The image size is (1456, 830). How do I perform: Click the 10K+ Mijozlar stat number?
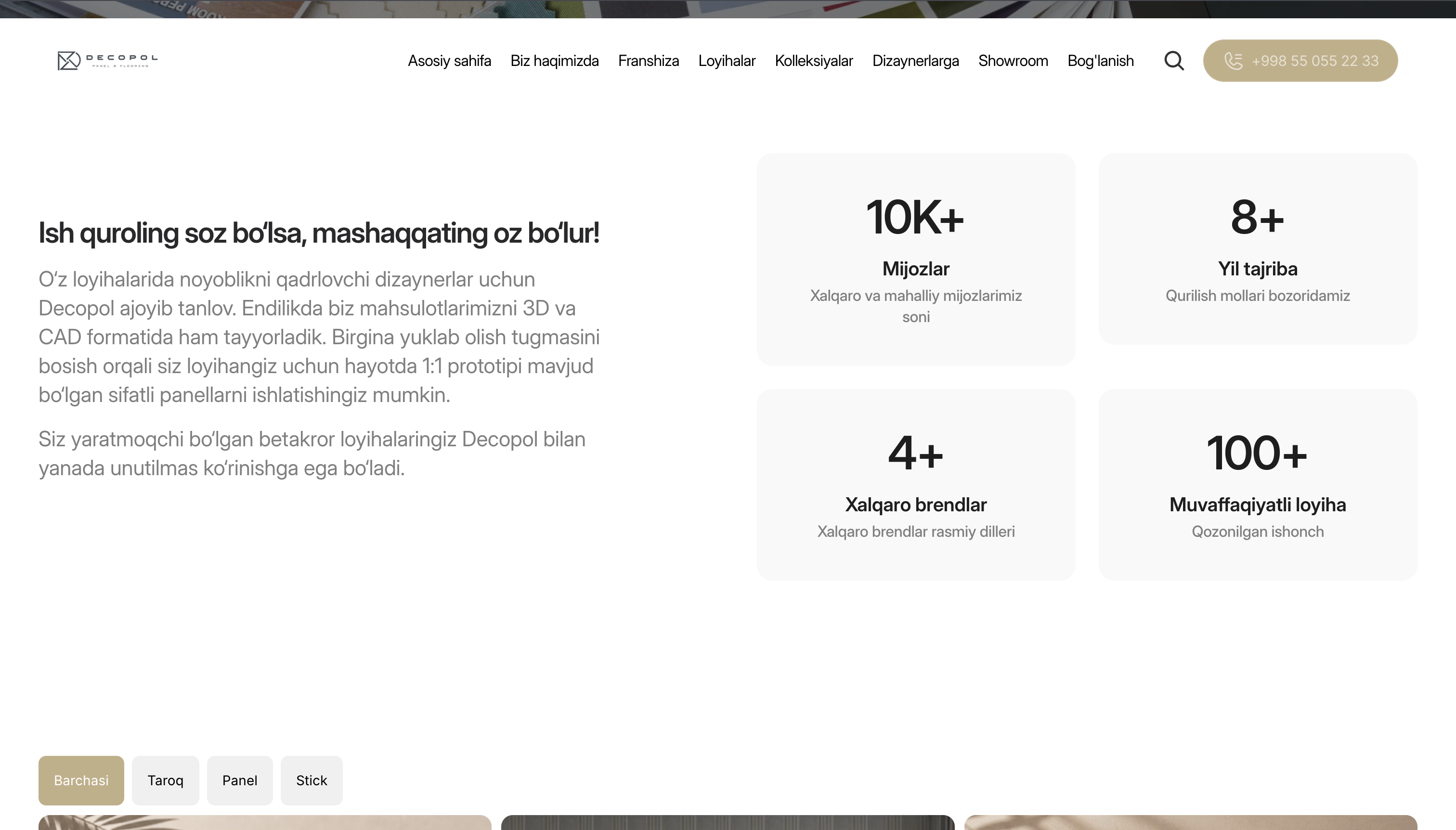(x=915, y=217)
